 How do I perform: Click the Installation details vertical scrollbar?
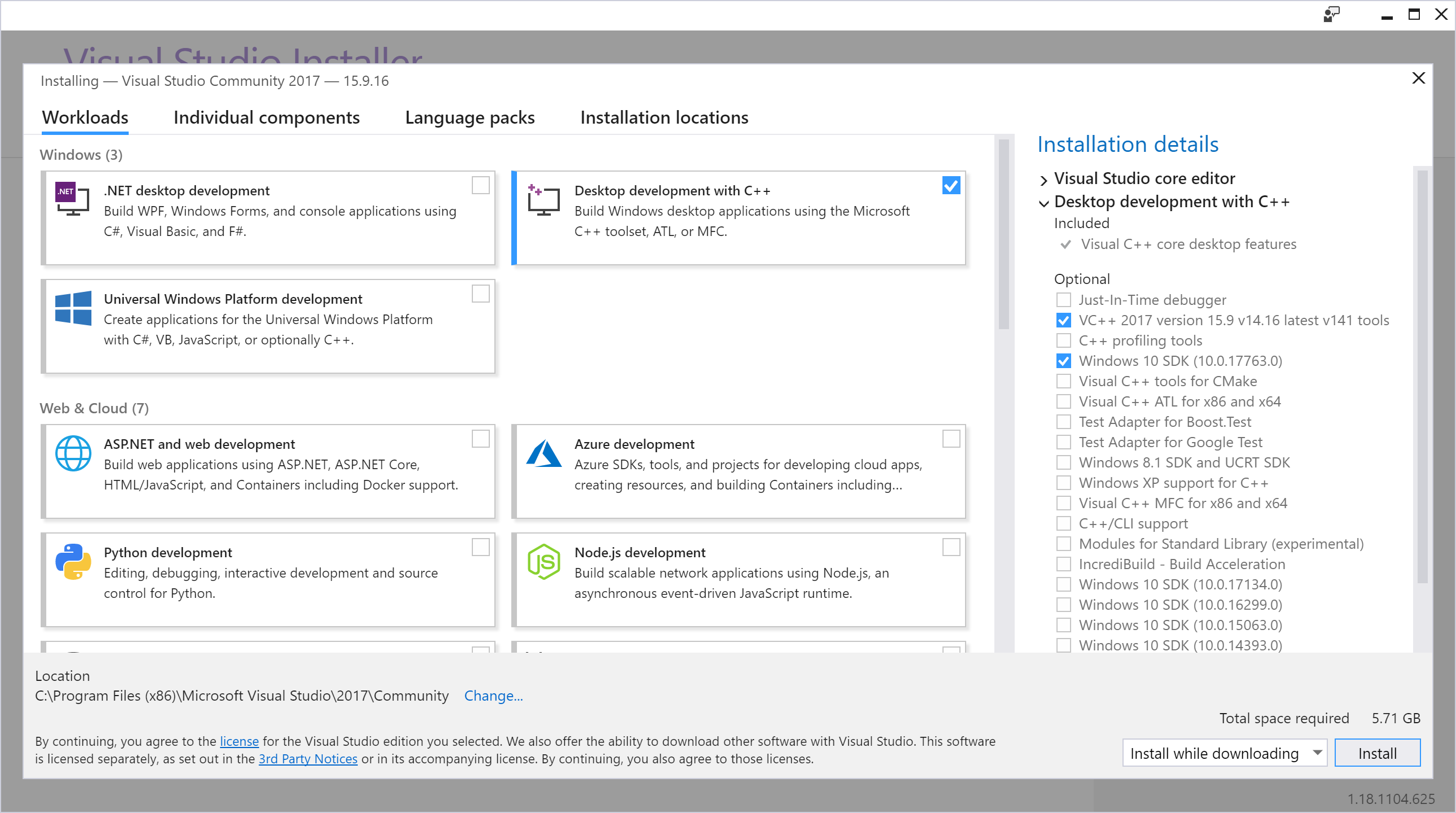tap(1422, 376)
